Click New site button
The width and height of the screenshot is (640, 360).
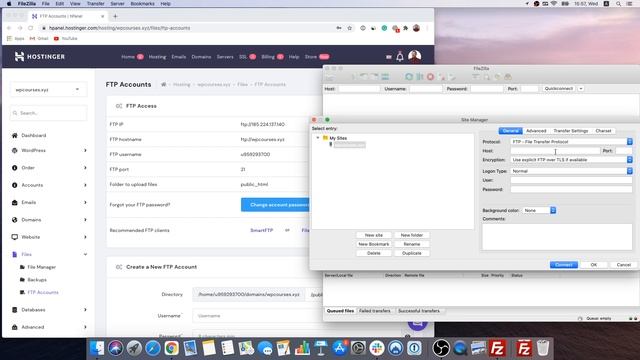click(373, 235)
